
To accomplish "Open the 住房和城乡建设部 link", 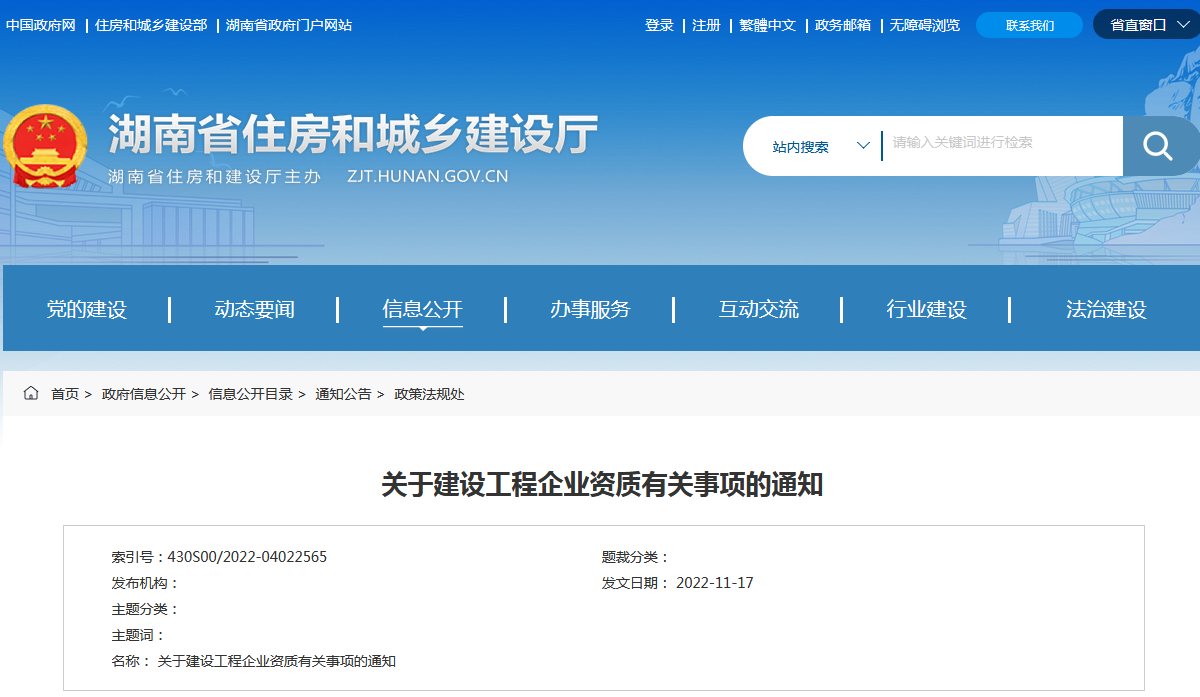I will pyautogui.click(x=151, y=25).
